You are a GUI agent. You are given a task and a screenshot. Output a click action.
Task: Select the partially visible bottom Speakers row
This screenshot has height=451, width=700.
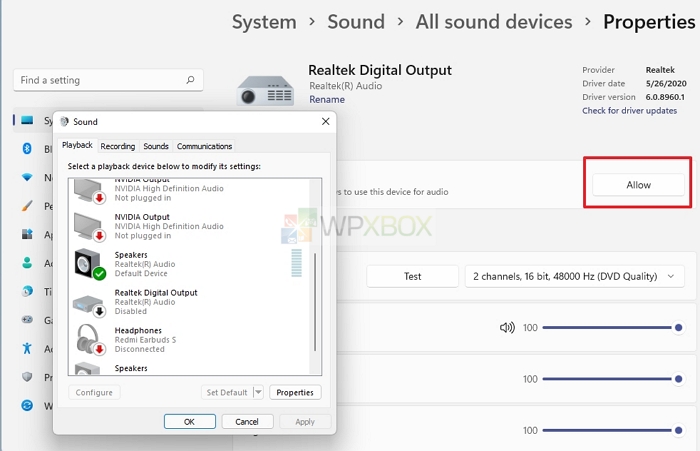(x=190, y=368)
